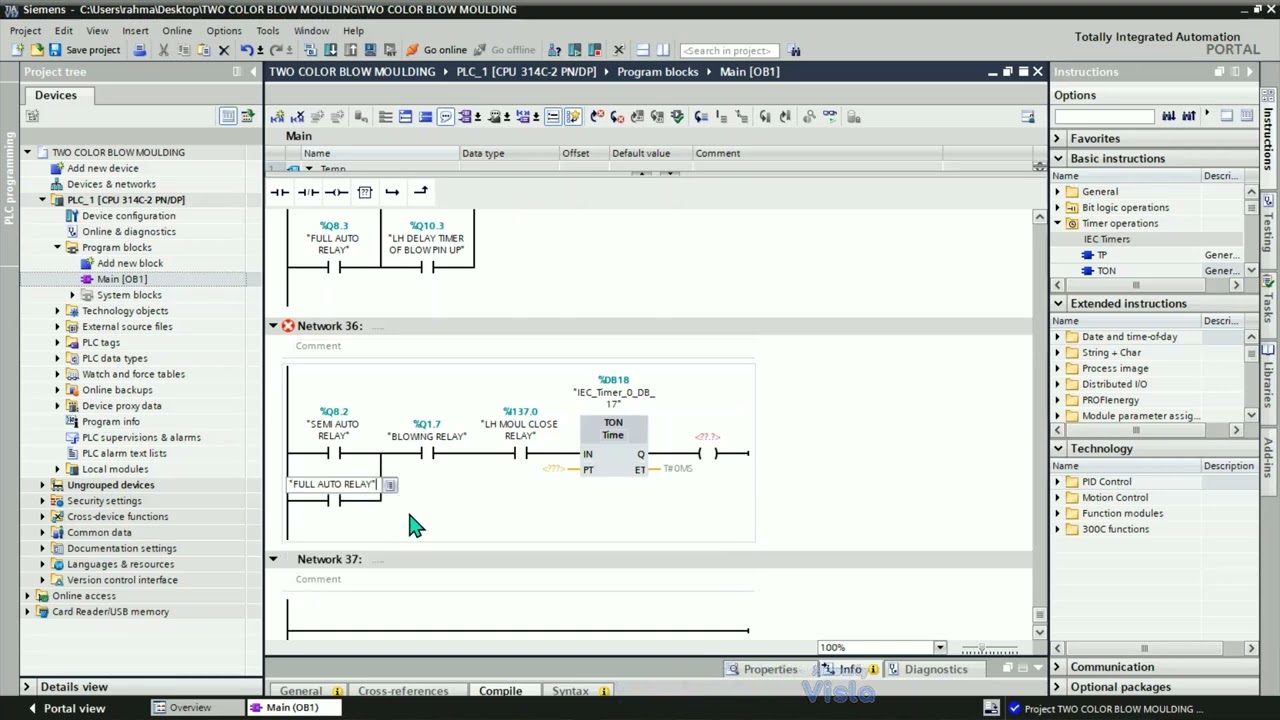Click the TON timer block icon in Instructions
Screen dimensions: 1280x720
click(x=1088, y=271)
